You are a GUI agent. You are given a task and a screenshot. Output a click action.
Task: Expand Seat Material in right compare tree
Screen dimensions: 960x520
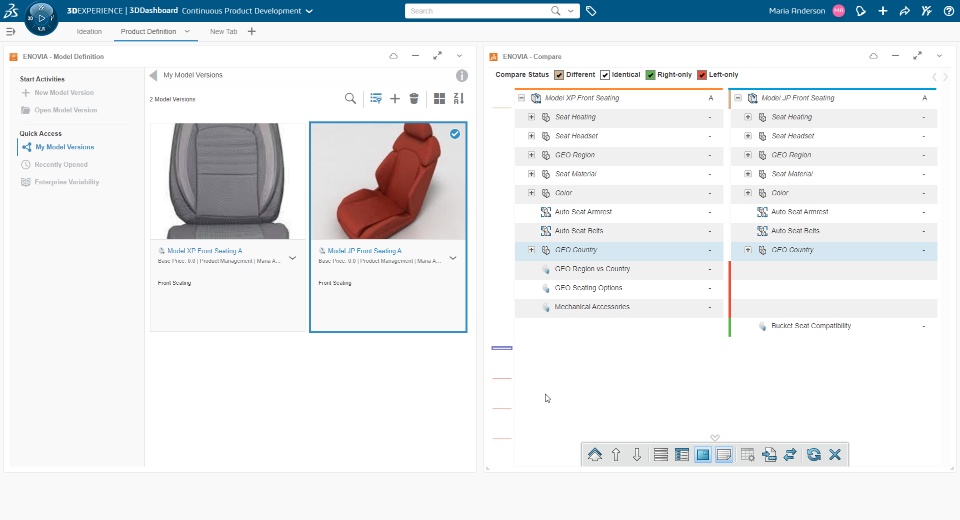[x=748, y=174]
